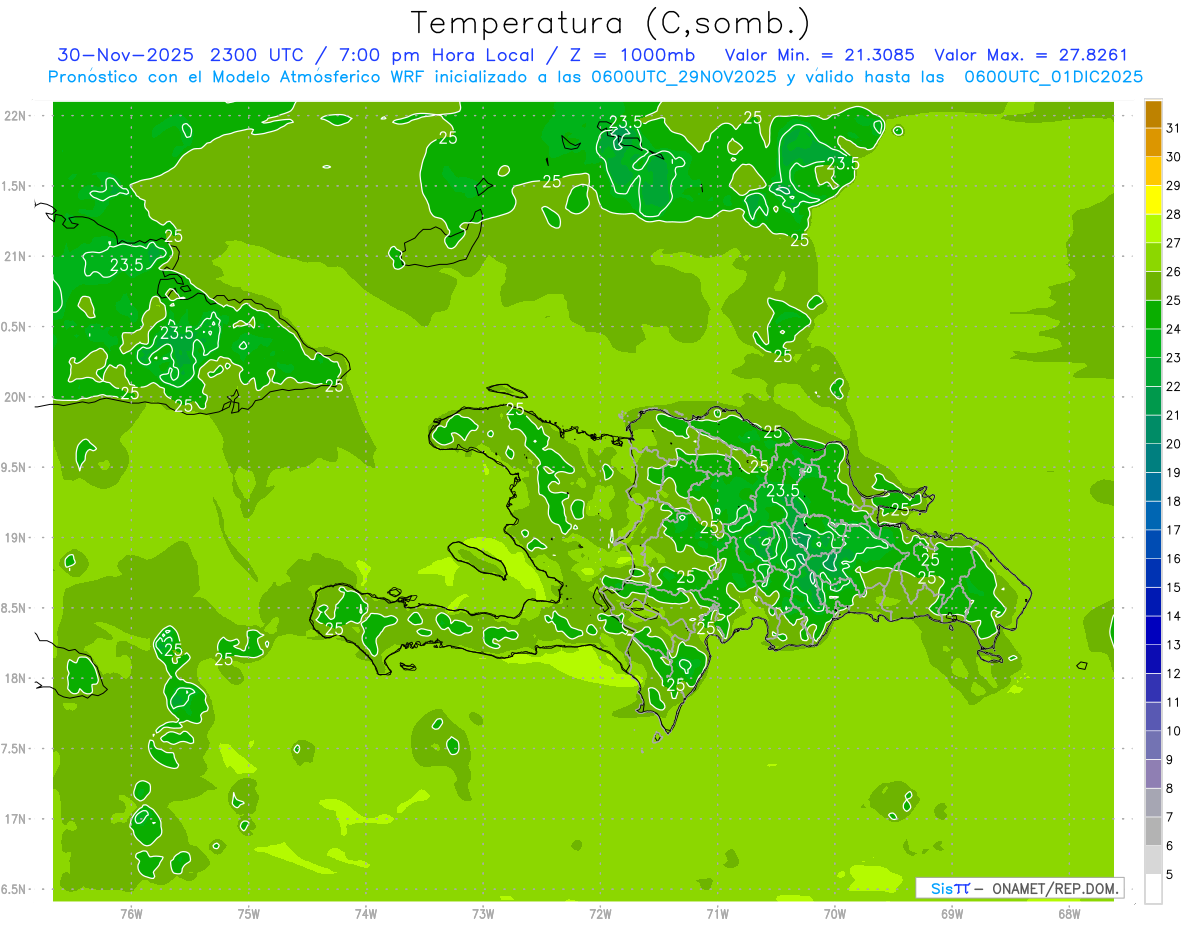Click the '0600UTC_01DIC2025' valid-until time text
Screen dimensions: 1200x927
(x=1054, y=77)
